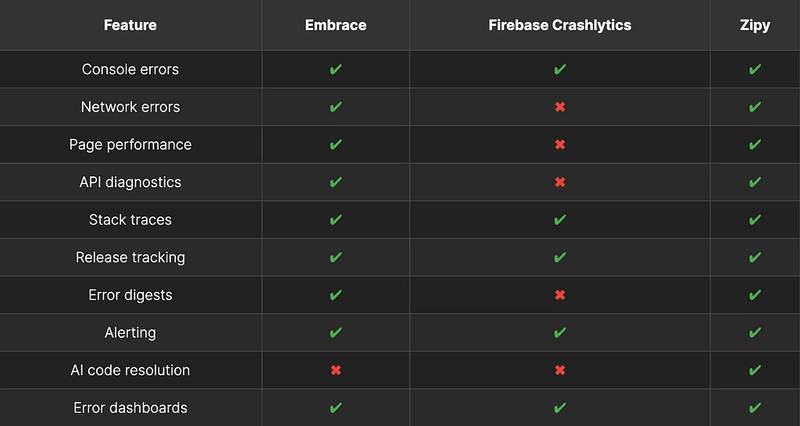Click Embrace's red cross for AI code resolution
The height and width of the screenshot is (426, 800).
tap(336, 370)
